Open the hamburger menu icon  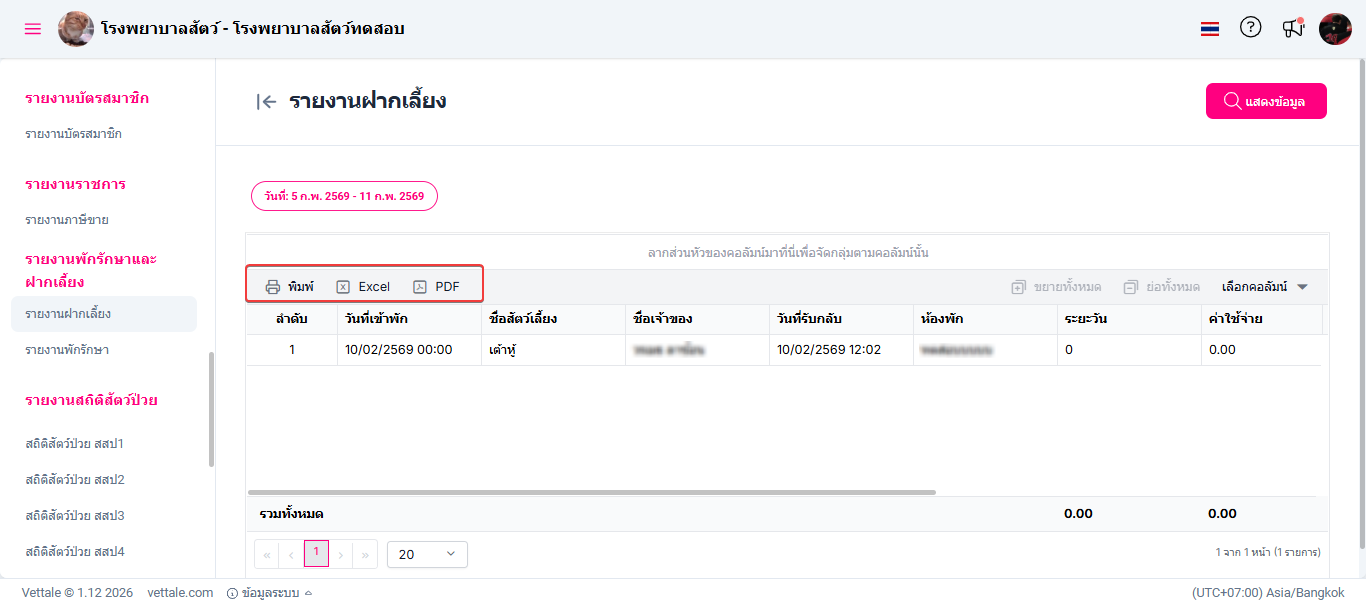(33, 29)
